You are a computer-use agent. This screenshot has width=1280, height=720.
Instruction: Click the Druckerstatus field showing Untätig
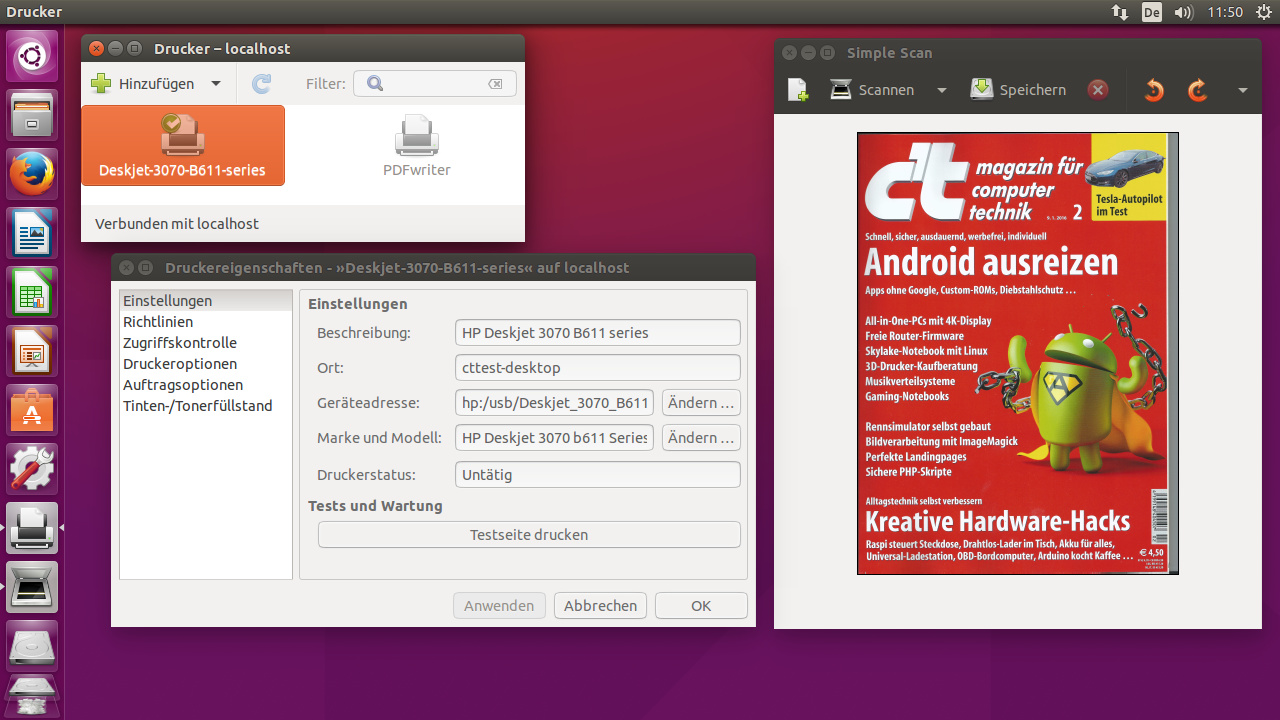(x=597, y=475)
